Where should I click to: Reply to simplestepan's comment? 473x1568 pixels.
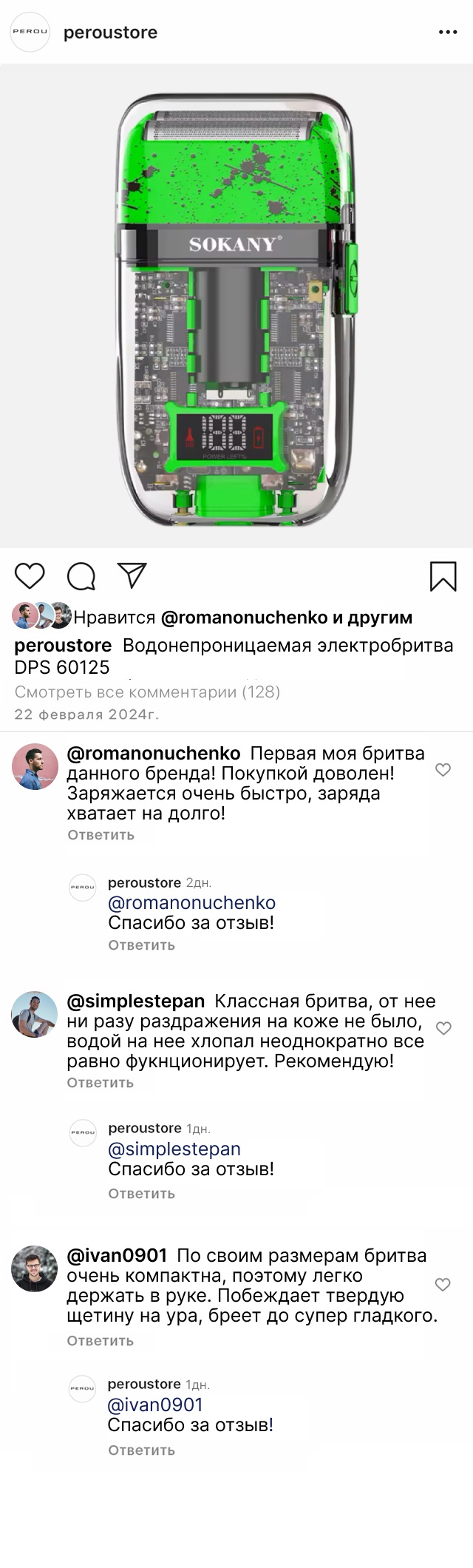(x=100, y=1083)
